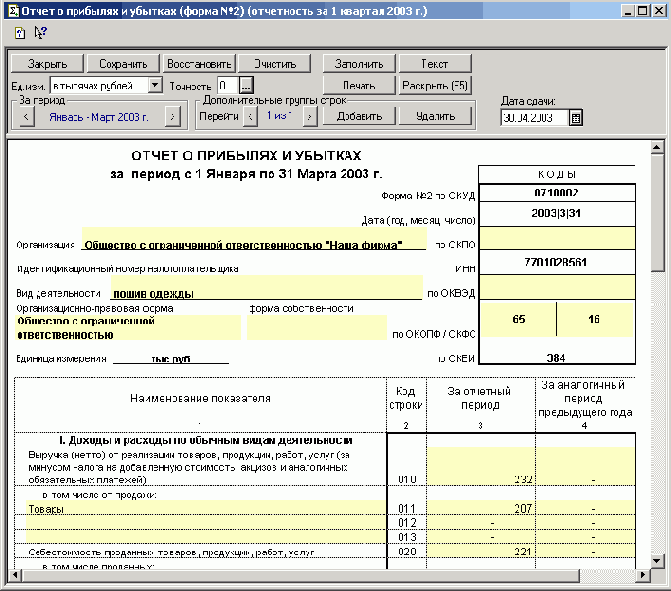
Task: Activate the What's This help cursor icon
Action: tap(40, 33)
